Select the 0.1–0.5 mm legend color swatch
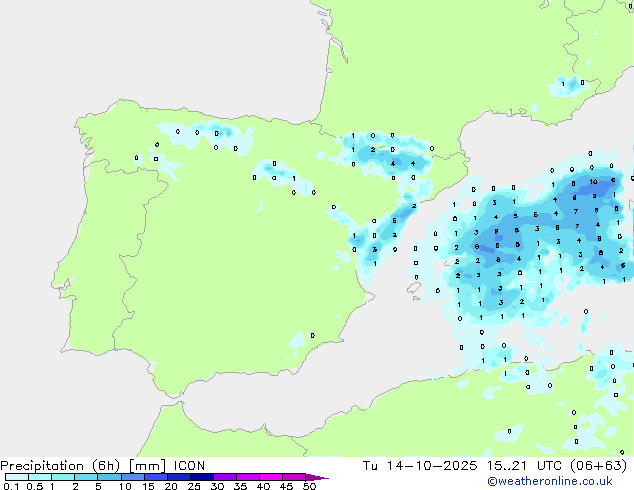 pos(17,477)
